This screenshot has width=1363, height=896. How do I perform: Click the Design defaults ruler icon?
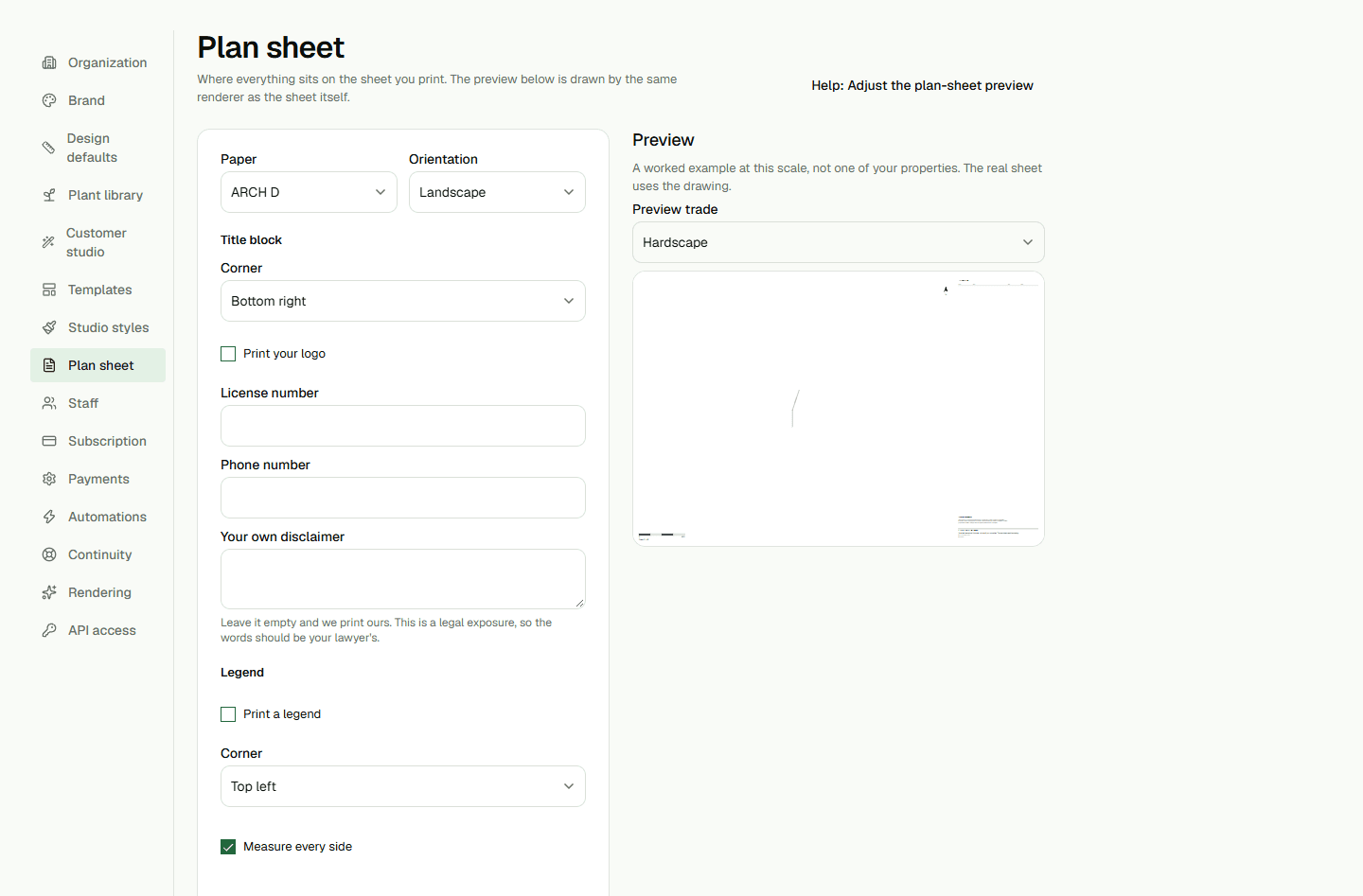(x=48, y=148)
